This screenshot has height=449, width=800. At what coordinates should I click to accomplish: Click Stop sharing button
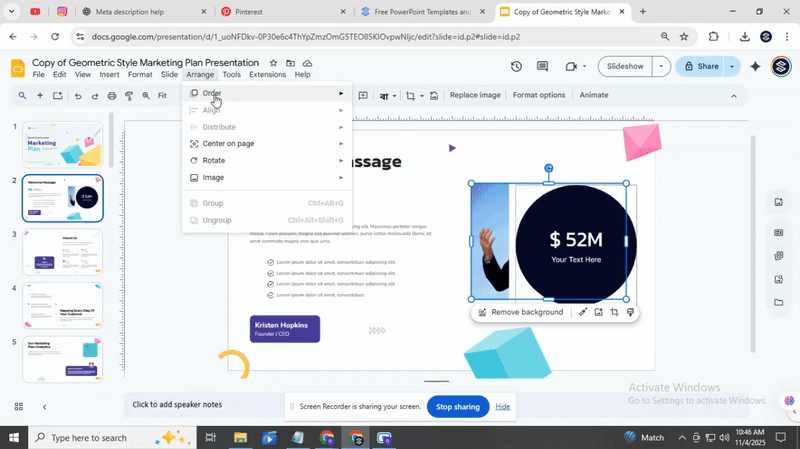point(458,407)
